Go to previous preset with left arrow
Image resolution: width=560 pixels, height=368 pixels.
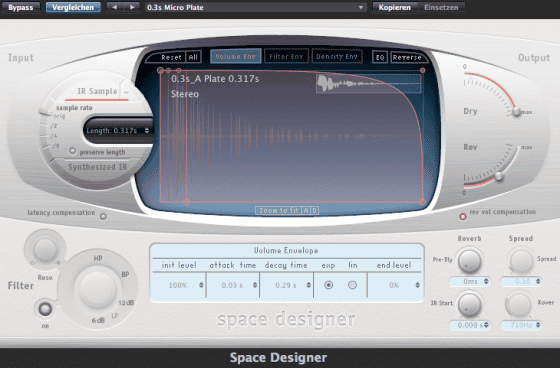[114, 8]
